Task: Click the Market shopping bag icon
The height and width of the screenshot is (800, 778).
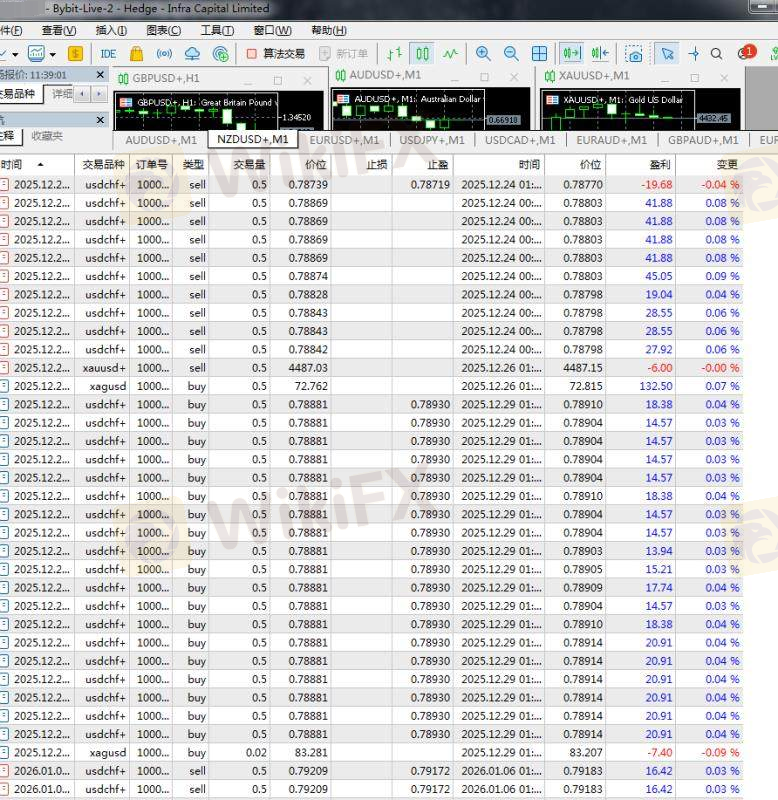Action: click(137, 54)
